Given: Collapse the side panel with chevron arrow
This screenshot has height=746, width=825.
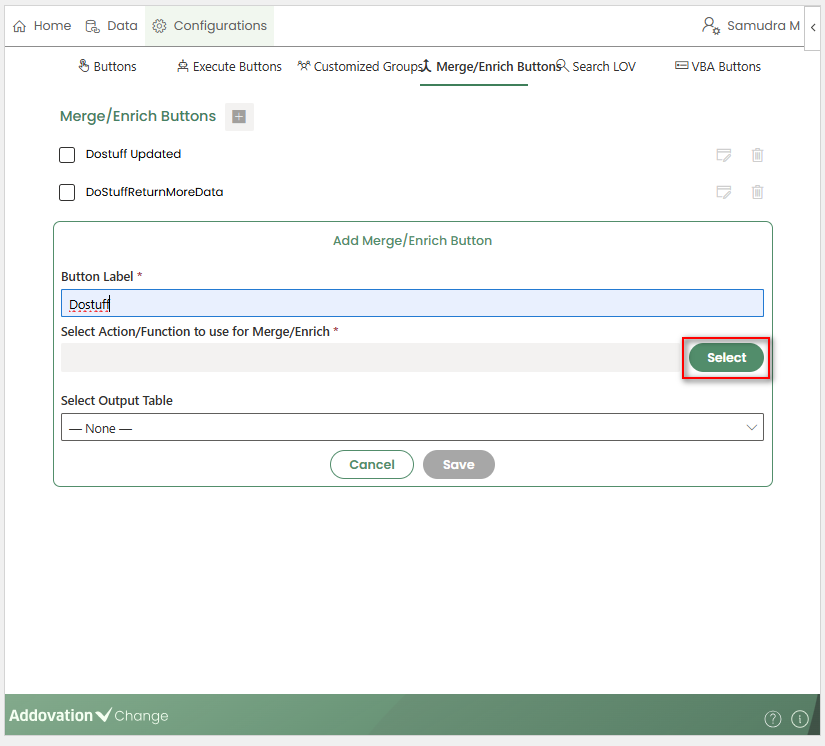Looking at the screenshot, I should [x=812, y=26].
